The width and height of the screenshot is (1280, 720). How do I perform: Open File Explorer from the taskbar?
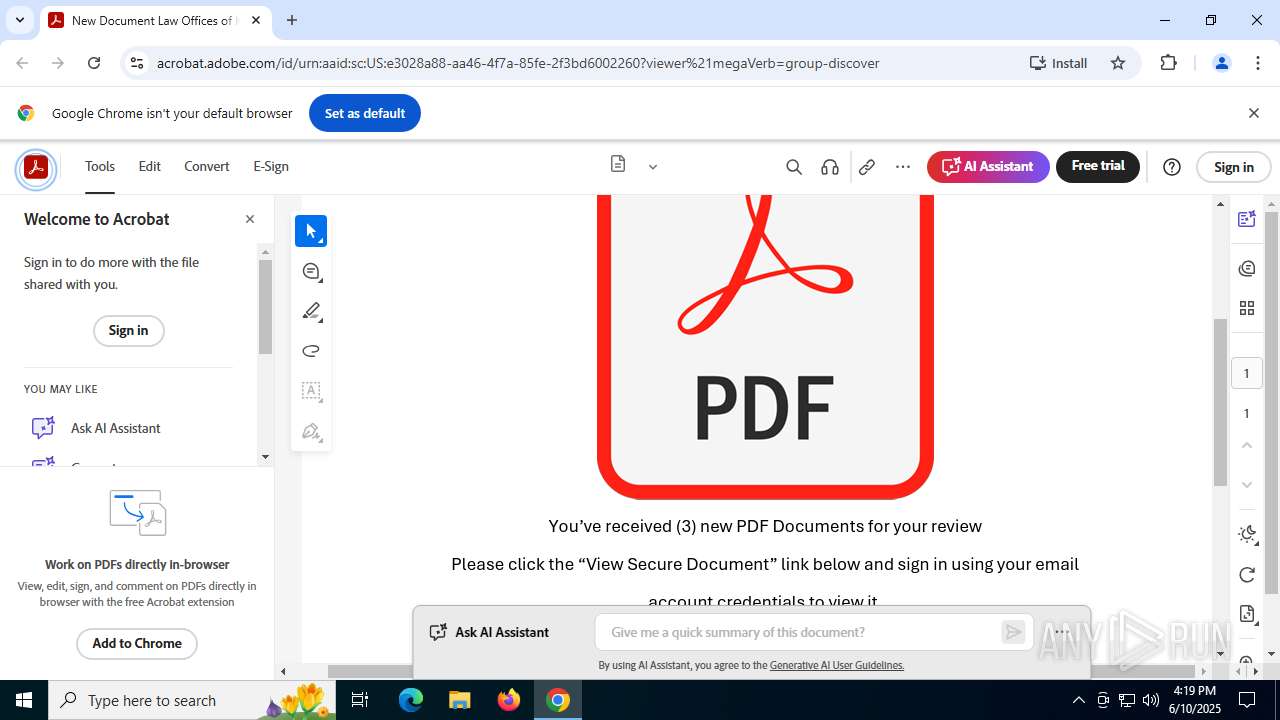click(460, 700)
